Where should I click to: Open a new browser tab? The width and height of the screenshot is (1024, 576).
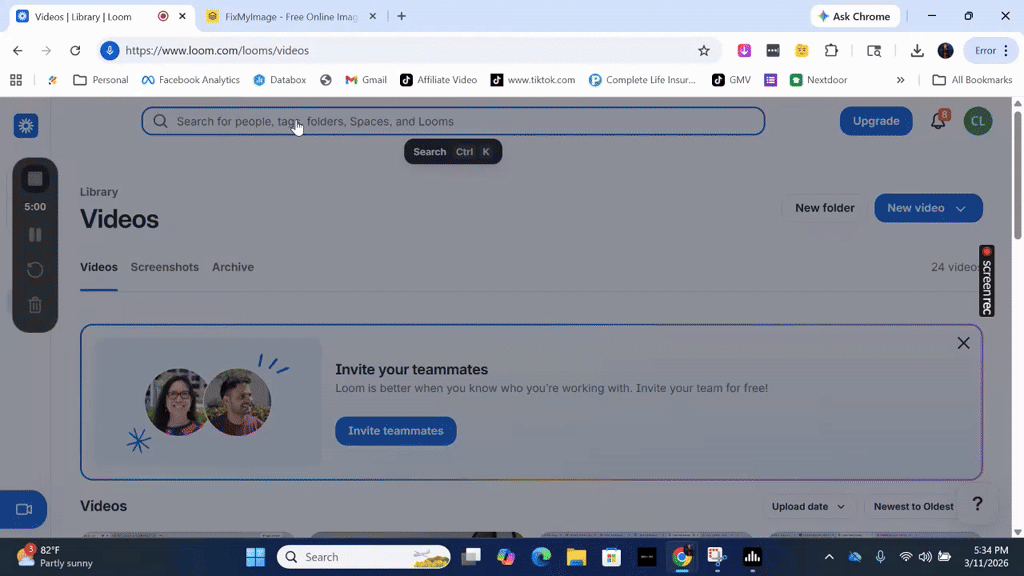pos(402,16)
